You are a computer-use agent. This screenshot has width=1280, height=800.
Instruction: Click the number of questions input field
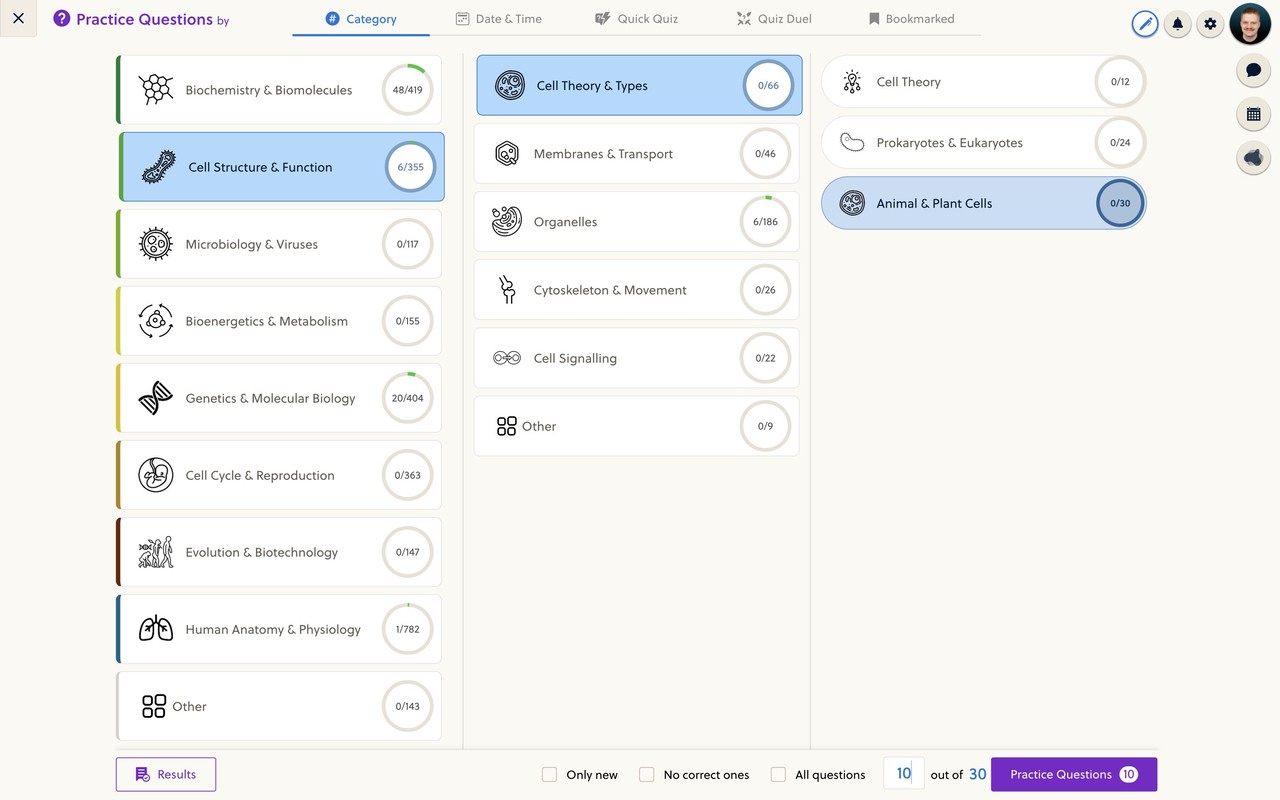click(x=904, y=774)
